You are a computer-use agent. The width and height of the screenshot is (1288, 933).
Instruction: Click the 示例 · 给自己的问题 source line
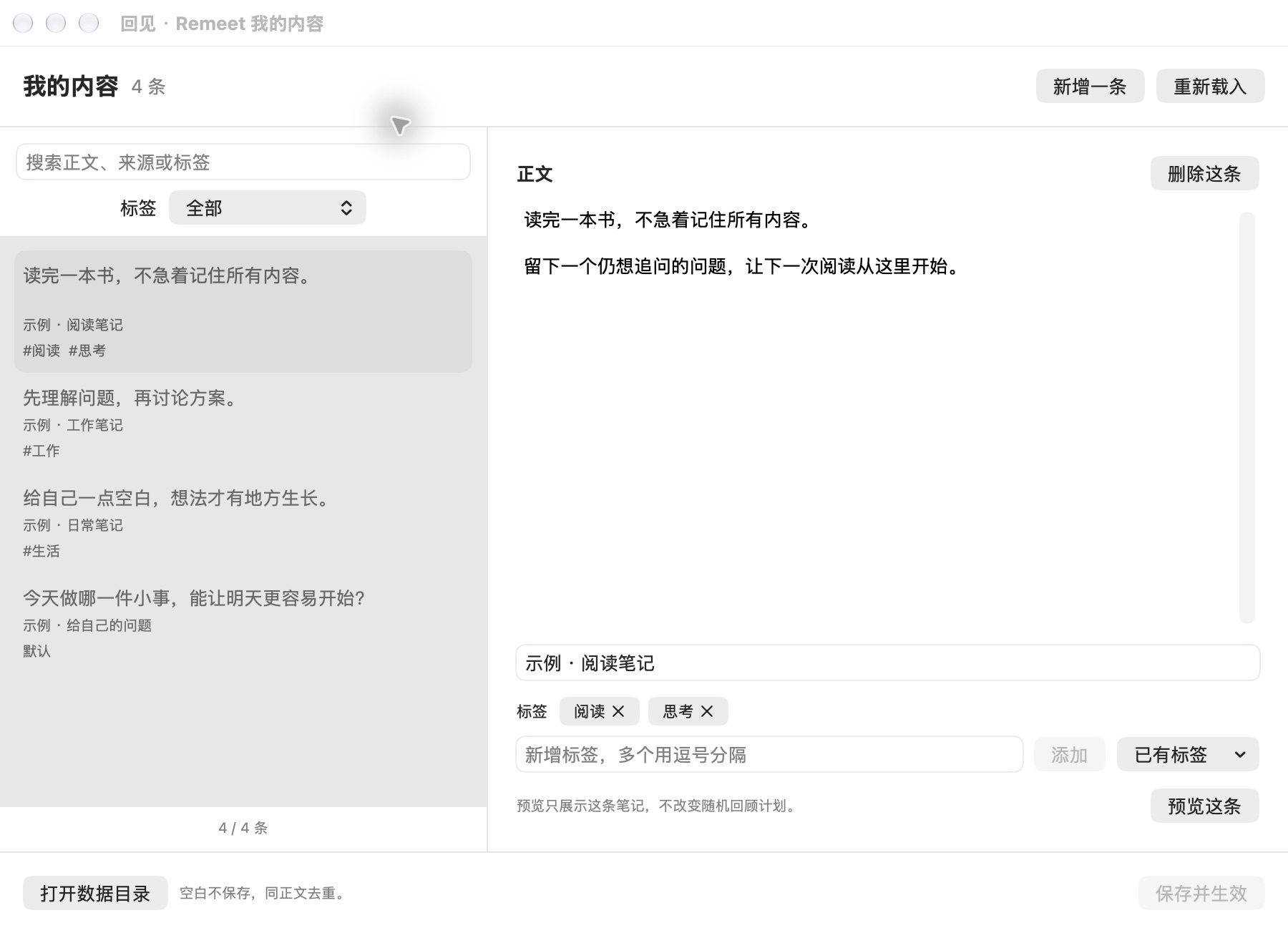tap(87, 625)
